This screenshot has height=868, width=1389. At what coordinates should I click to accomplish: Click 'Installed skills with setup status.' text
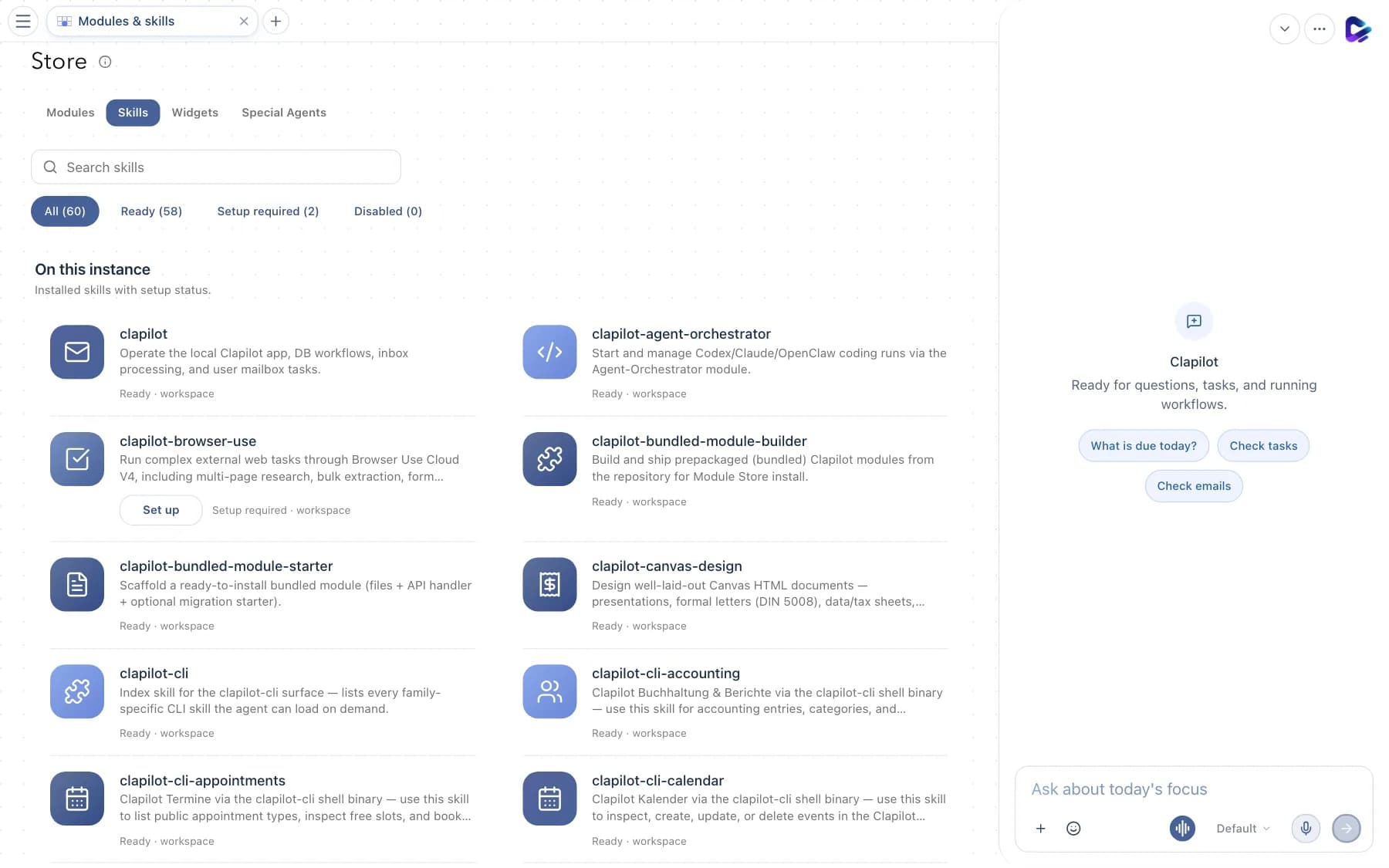coord(123,290)
